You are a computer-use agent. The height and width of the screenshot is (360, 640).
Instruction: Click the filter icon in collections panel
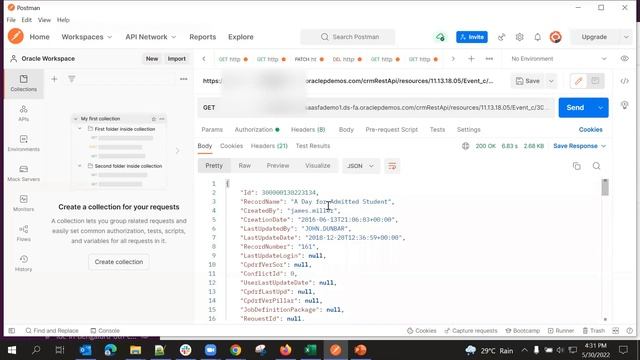(71, 79)
